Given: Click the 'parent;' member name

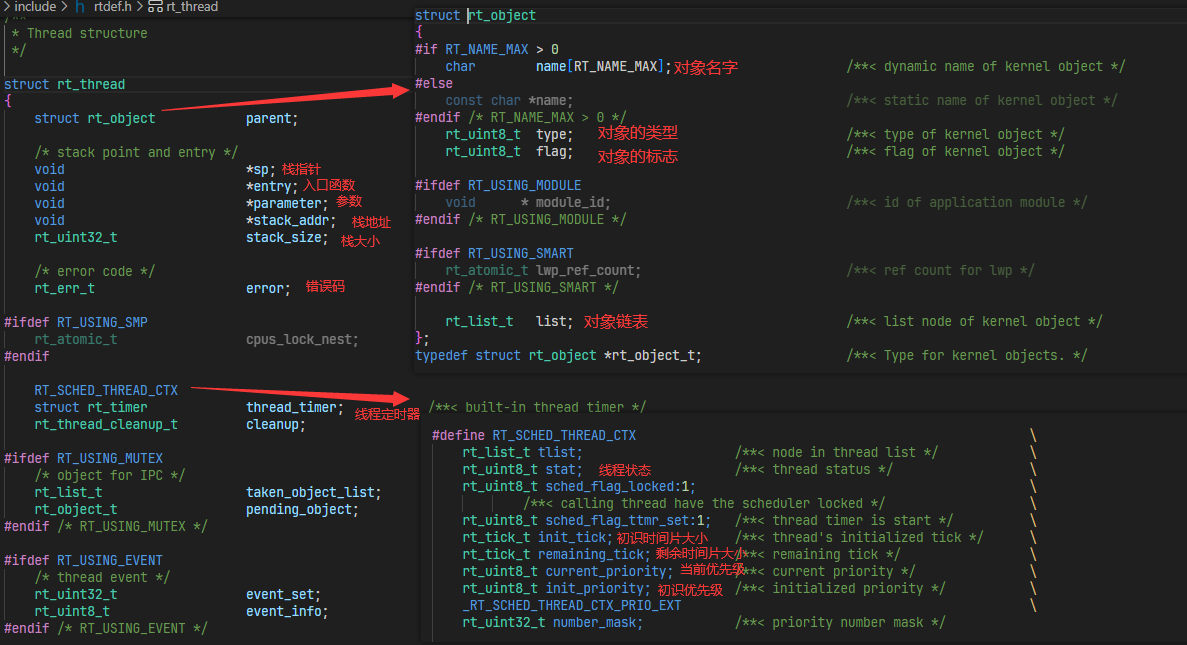Looking at the screenshot, I should point(272,118).
